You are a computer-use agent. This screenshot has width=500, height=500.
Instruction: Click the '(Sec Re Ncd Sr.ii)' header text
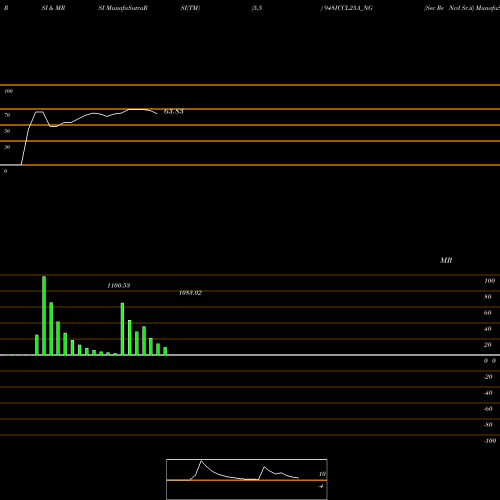(x=449, y=8)
